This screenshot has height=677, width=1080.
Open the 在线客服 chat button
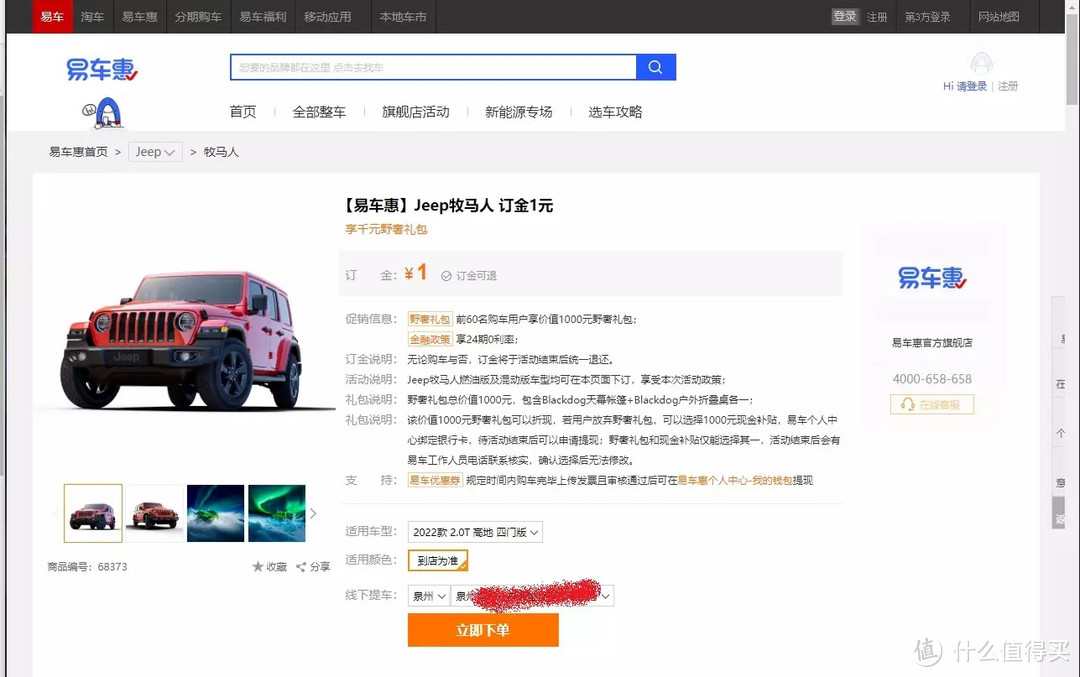pyautogui.click(x=932, y=404)
